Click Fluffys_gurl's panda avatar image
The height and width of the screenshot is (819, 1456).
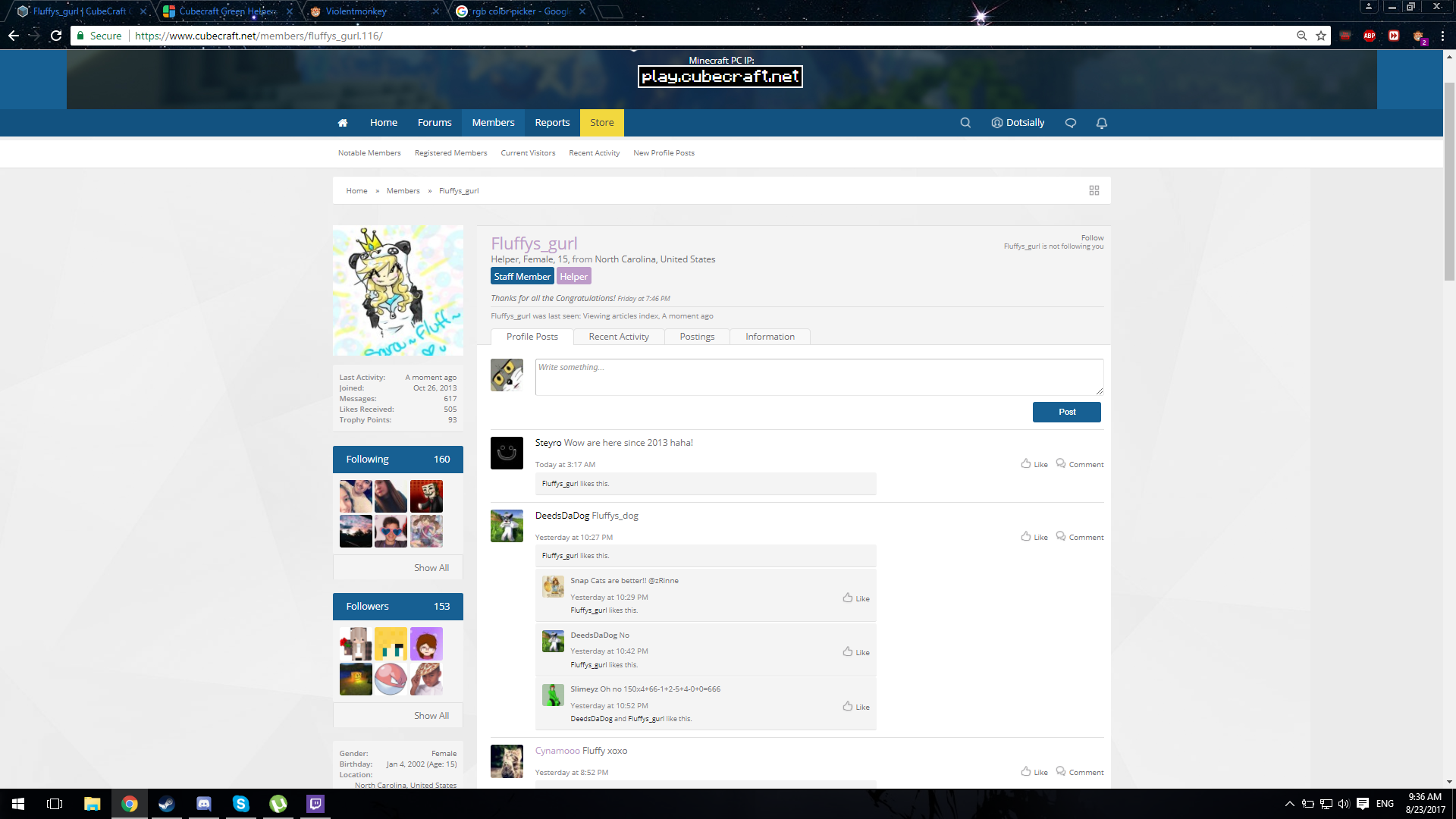398,290
